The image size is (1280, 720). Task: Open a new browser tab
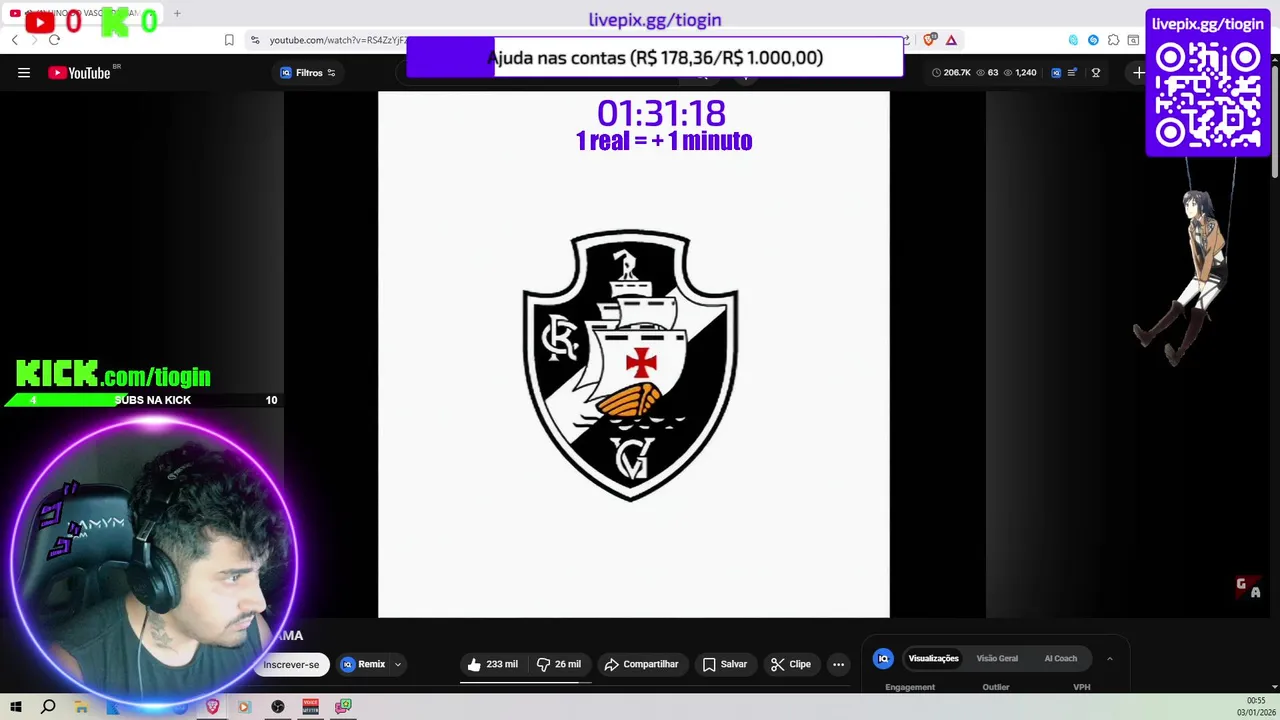[x=177, y=13]
